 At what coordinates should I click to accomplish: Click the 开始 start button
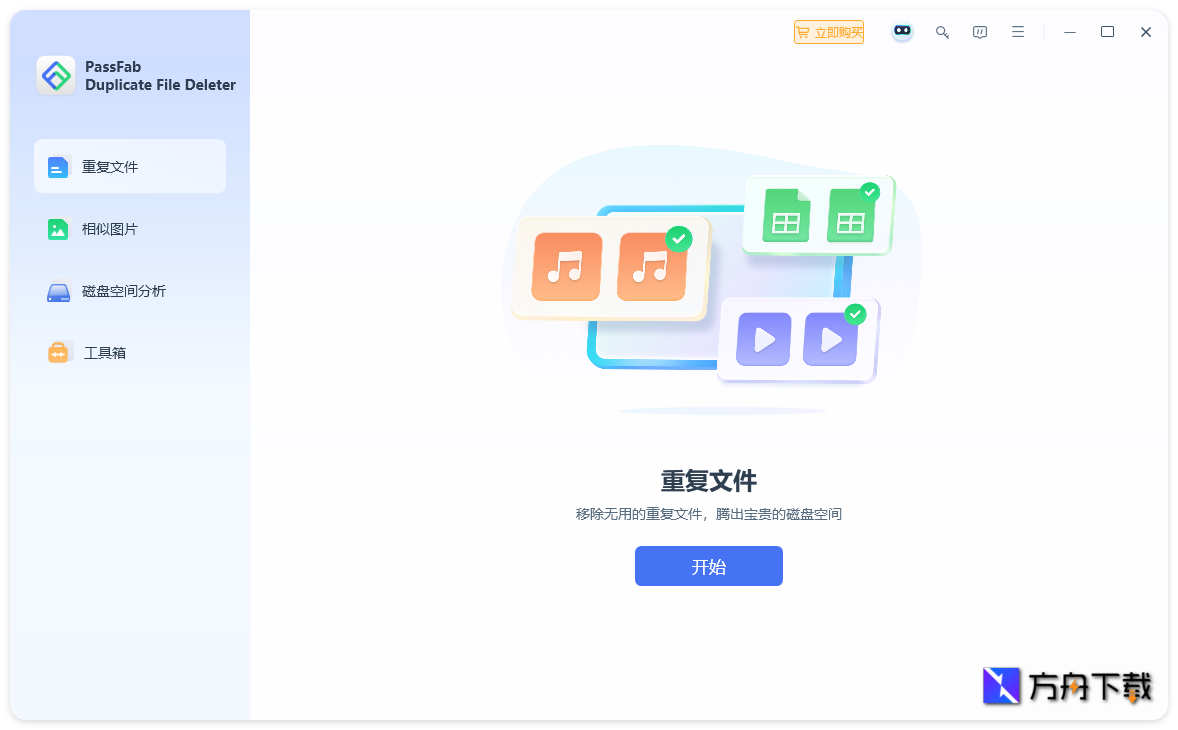point(709,566)
